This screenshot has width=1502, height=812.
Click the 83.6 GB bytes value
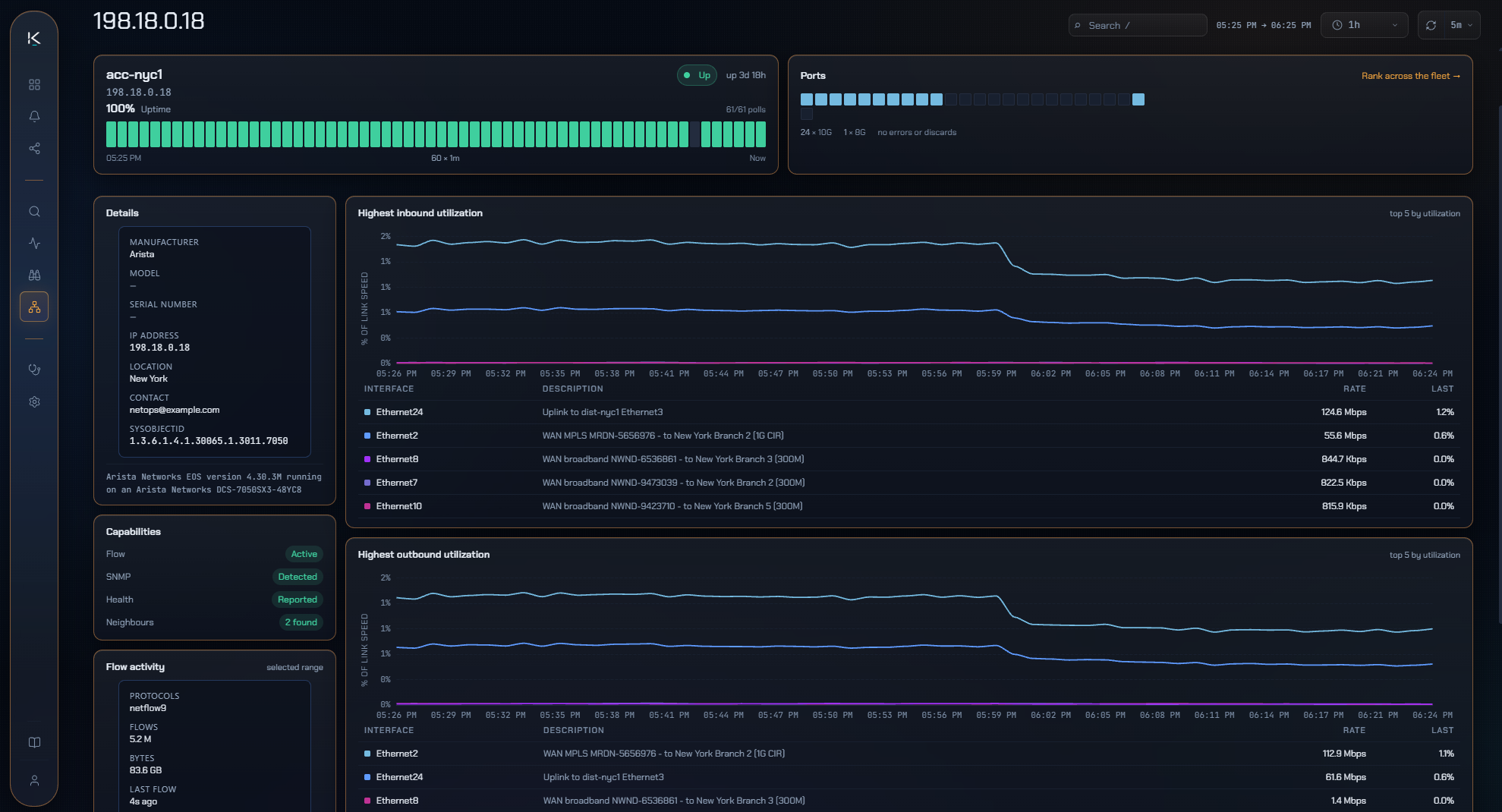pos(146,770)
